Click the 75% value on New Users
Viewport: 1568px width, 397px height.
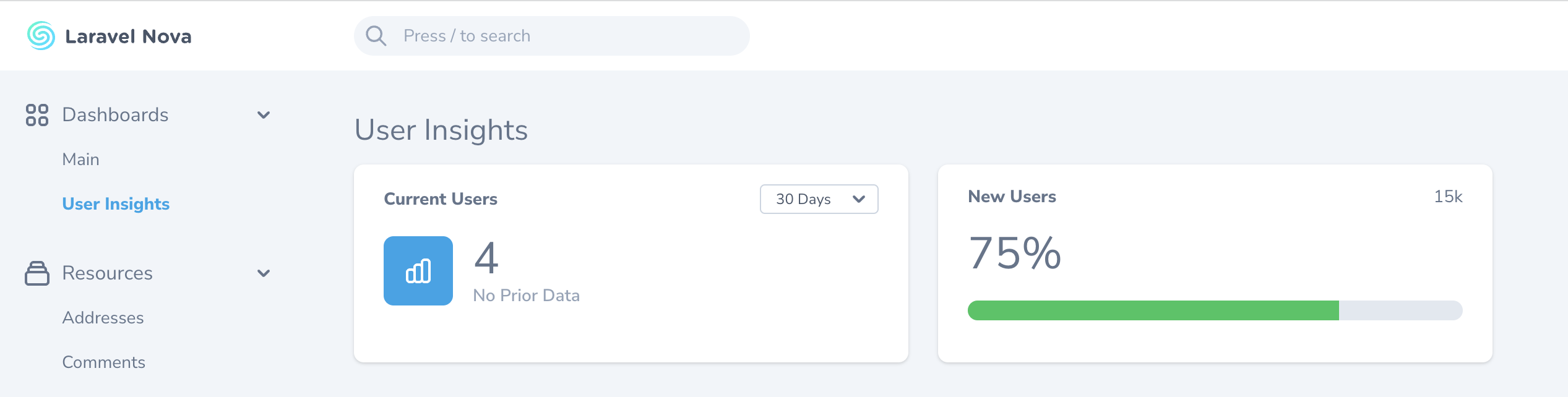pos(1015,254)
